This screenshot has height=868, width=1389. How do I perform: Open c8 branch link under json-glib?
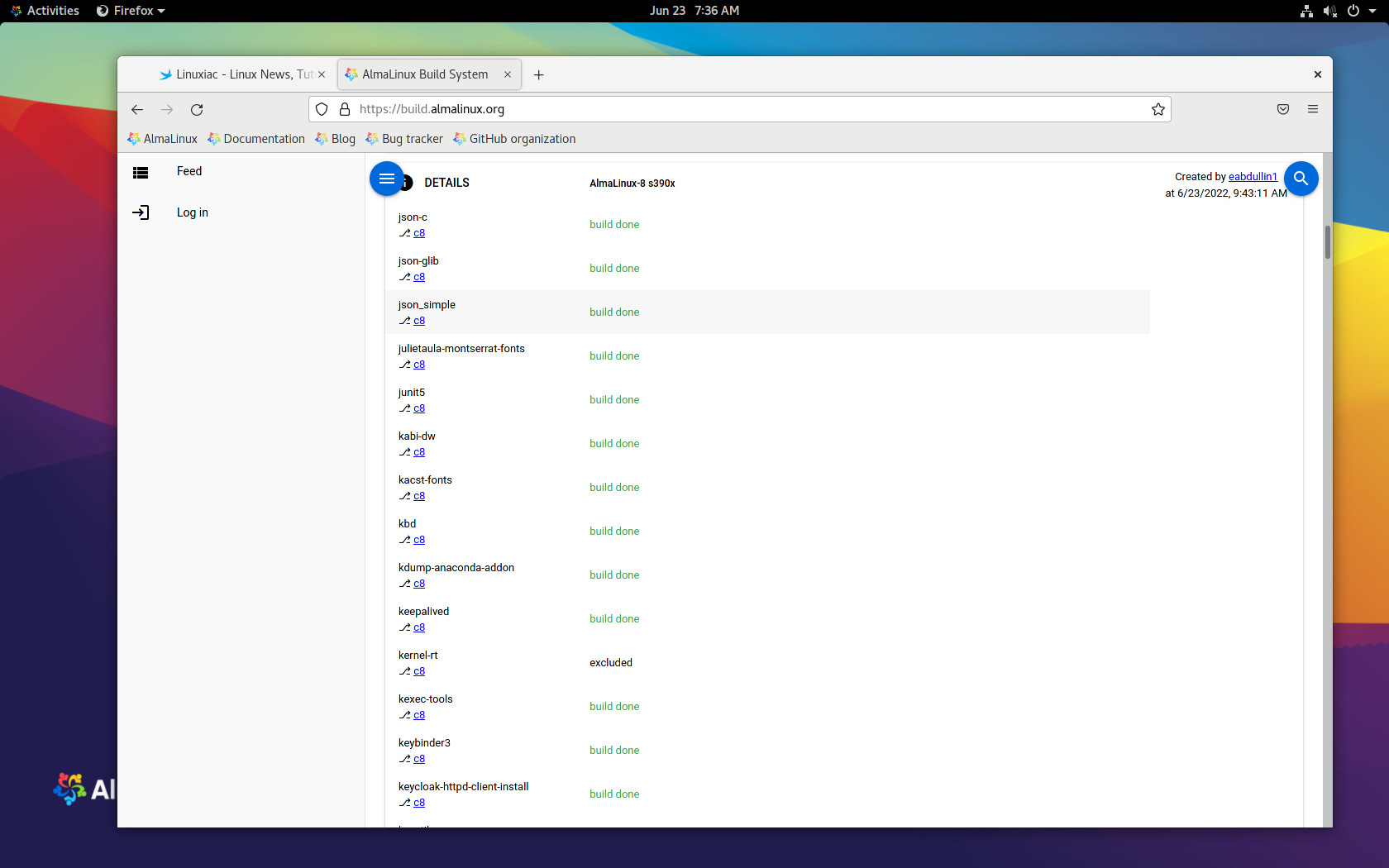coord(419,277)
